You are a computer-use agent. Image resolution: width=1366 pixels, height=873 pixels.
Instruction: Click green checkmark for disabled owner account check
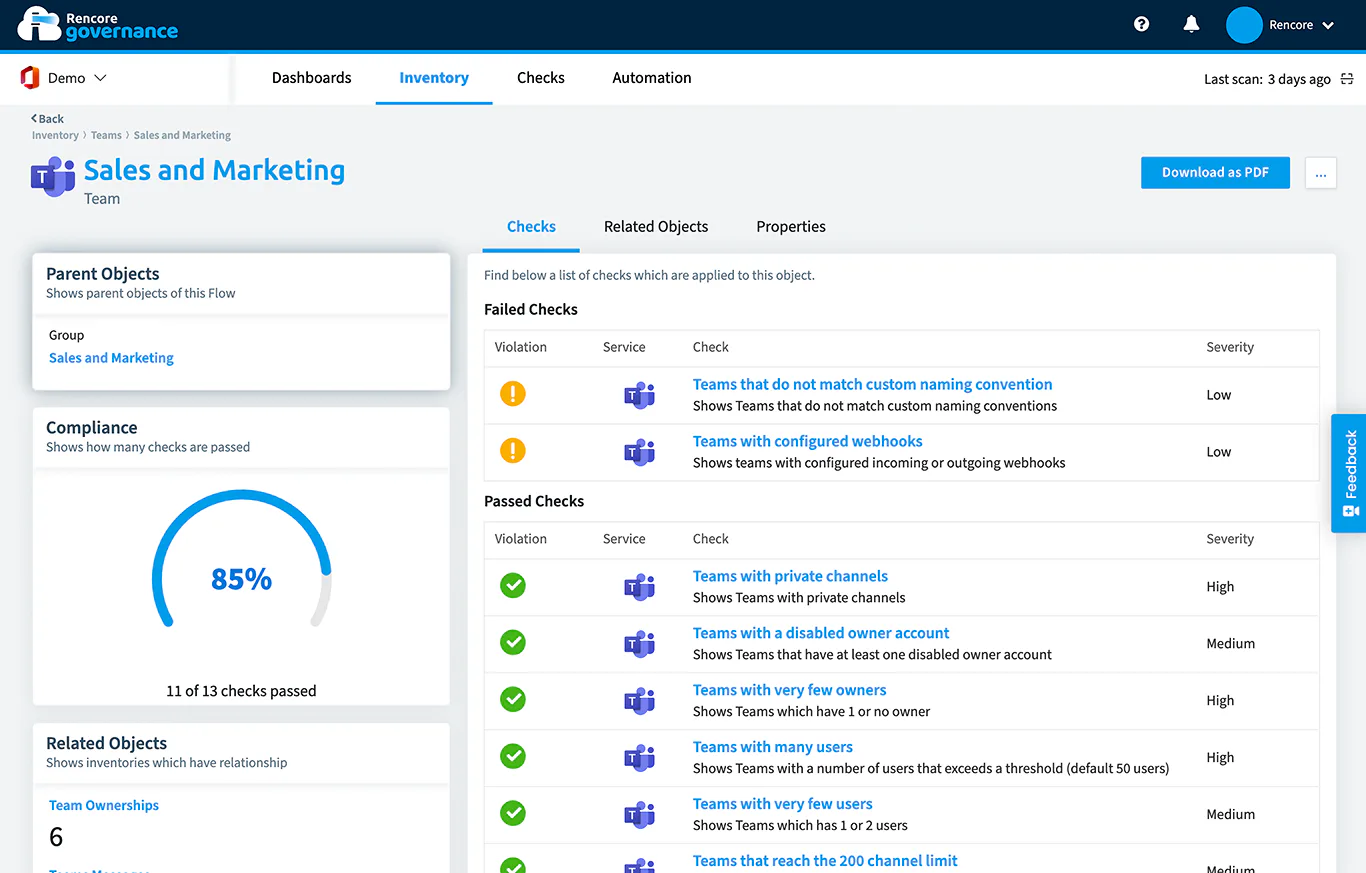click(x=513, y=643)
